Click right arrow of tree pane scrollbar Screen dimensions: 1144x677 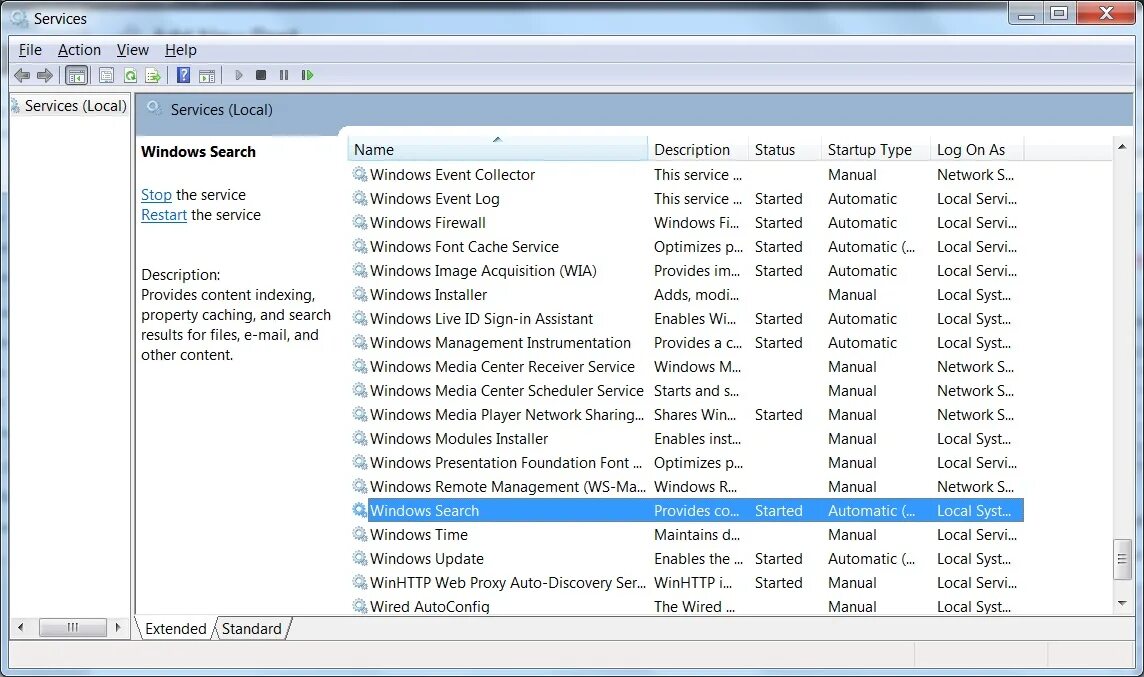coord(117,627)
